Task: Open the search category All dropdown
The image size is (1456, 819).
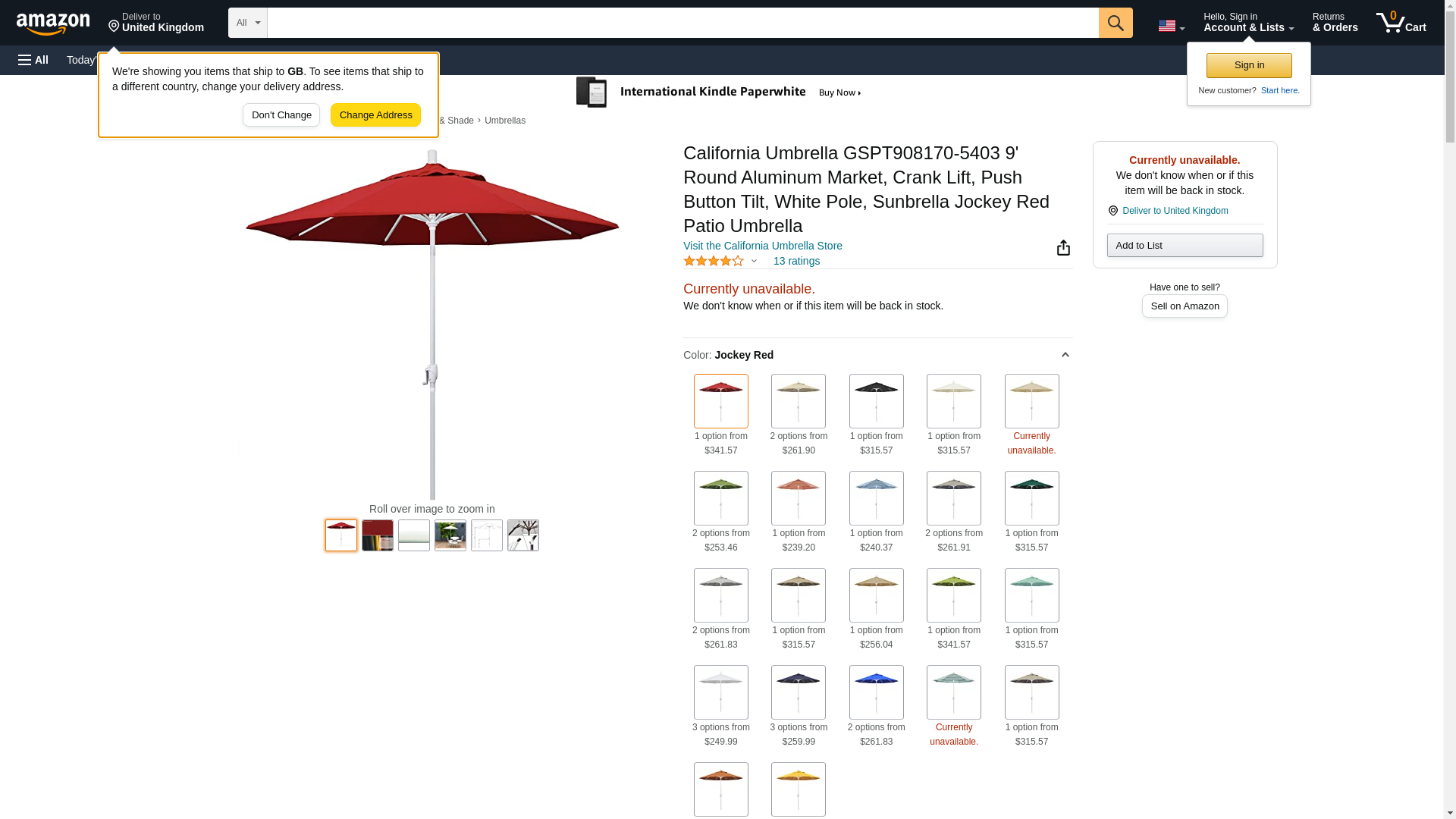Action: pyautogui.click(x=247, y=23)
